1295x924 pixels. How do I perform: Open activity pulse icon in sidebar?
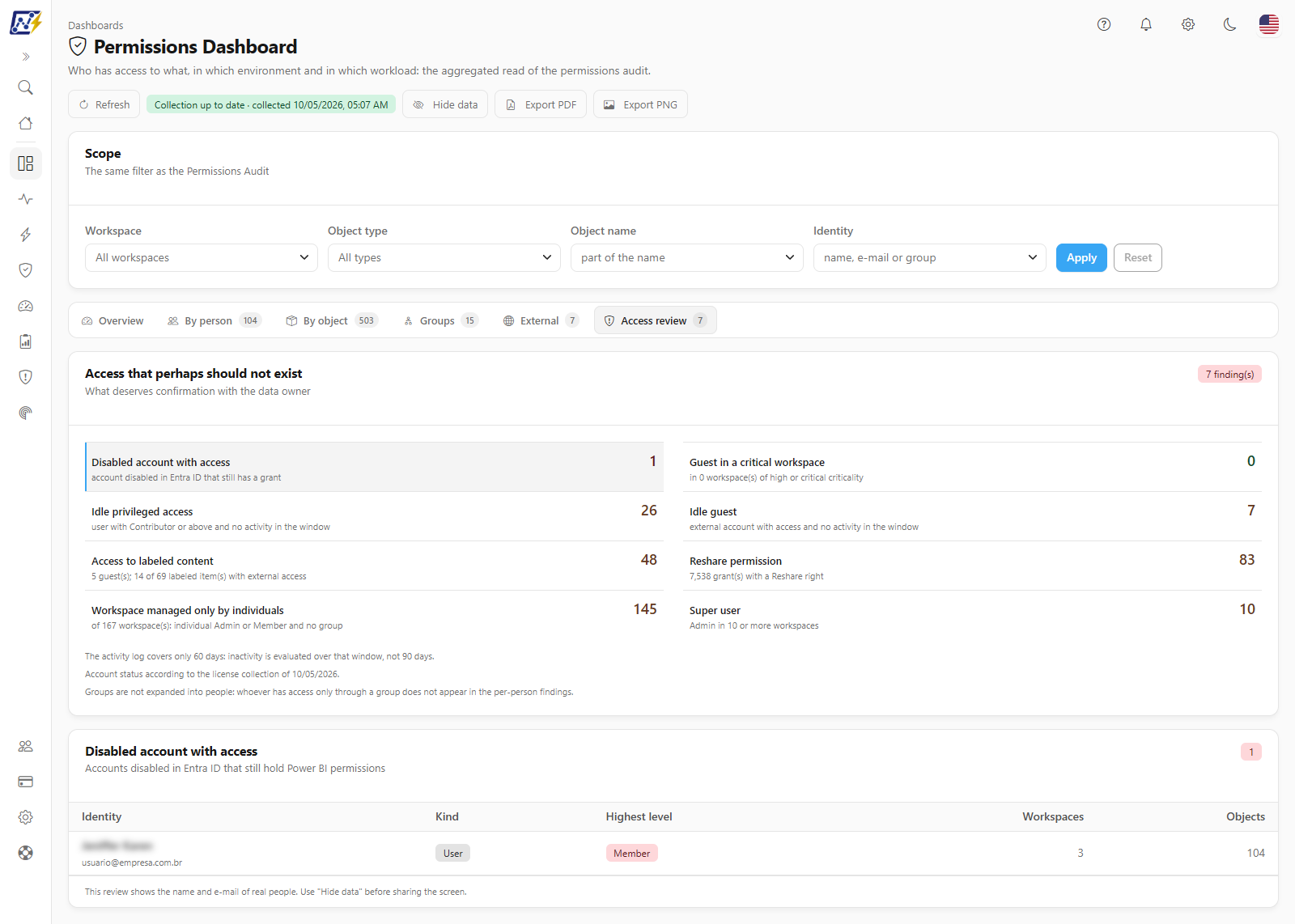[x=26, y=199]
